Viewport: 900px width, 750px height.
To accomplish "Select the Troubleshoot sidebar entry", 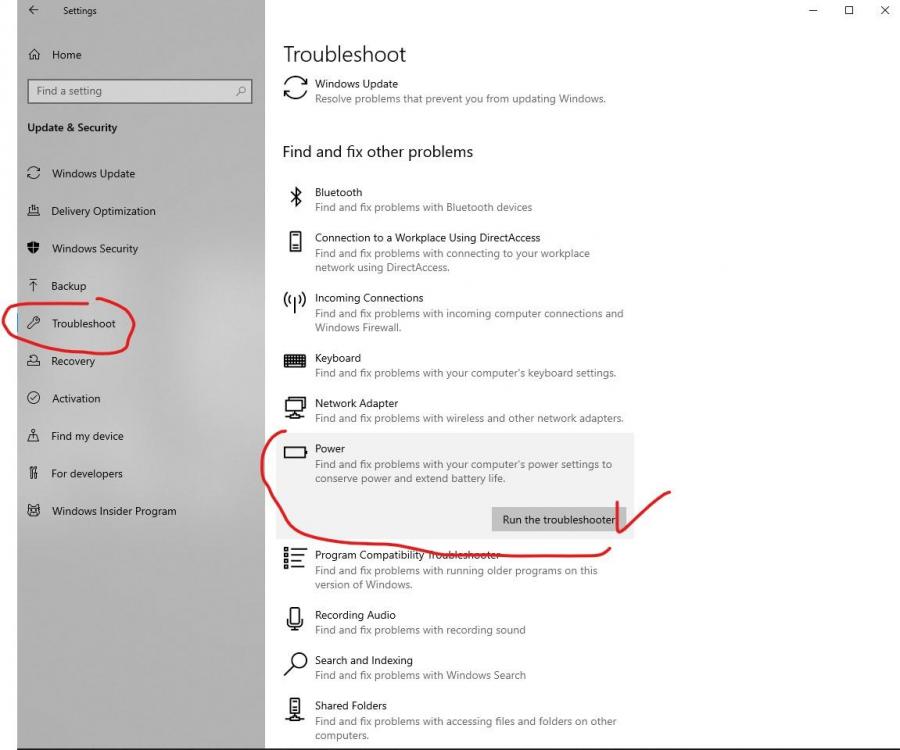I will tap(84, 324).
